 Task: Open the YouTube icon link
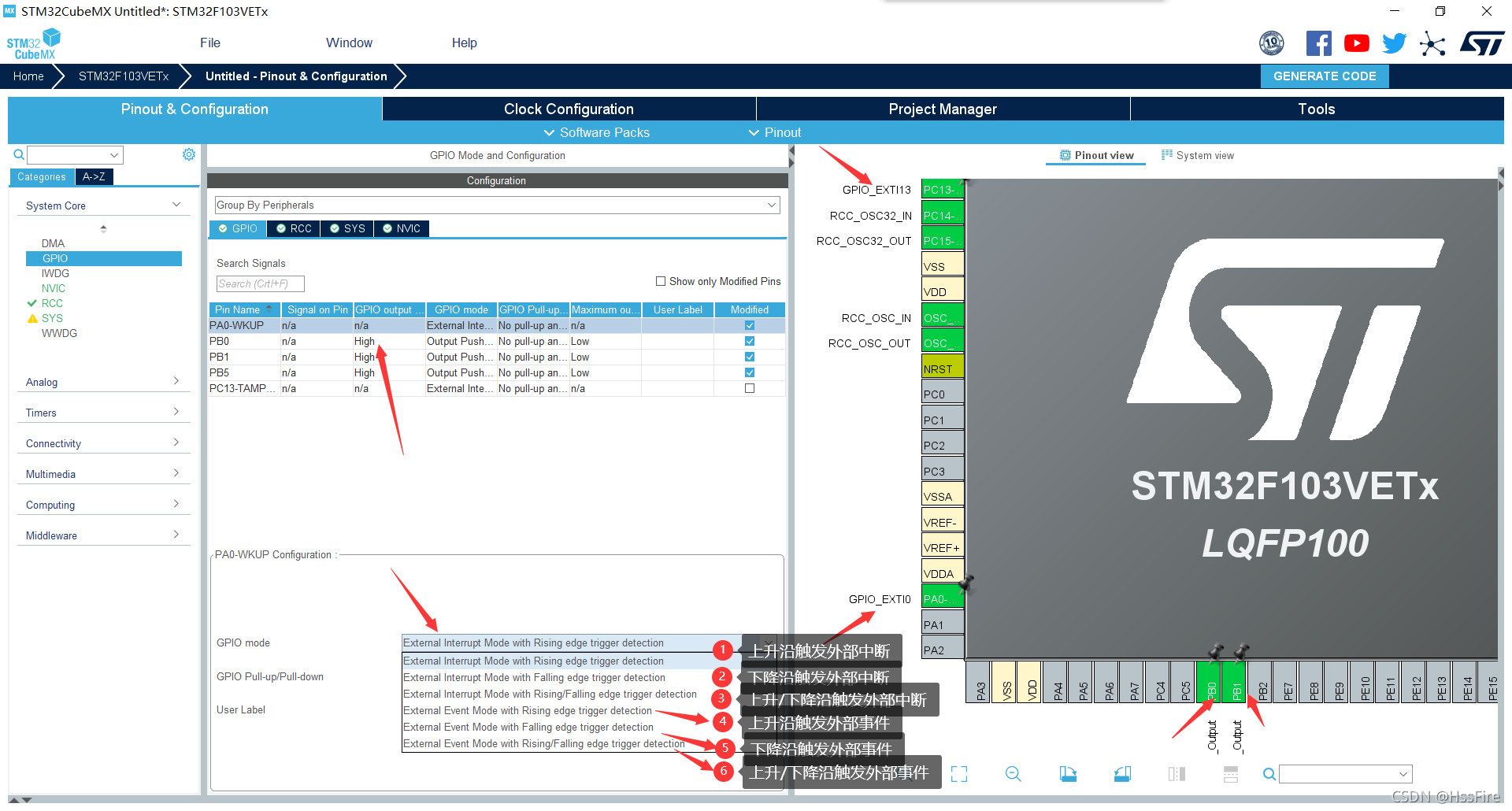1356,43
